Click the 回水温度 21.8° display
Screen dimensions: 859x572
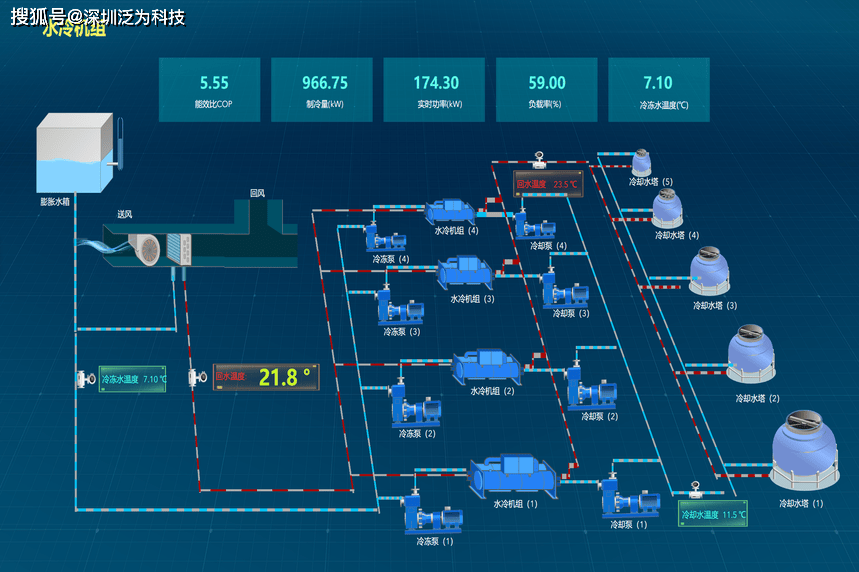tap(266, 377)
